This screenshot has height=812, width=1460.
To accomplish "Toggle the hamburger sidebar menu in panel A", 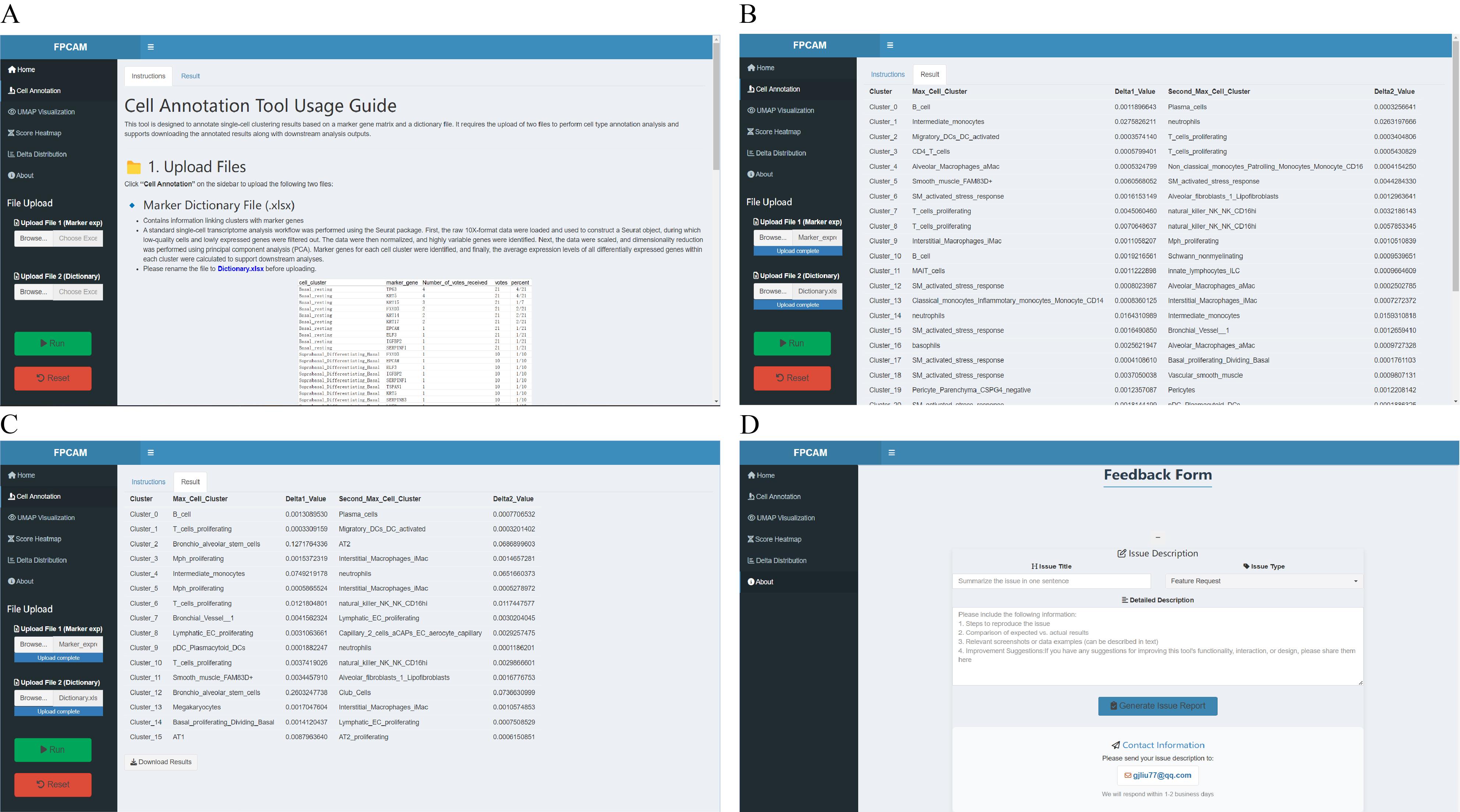I will pos(151,47).
